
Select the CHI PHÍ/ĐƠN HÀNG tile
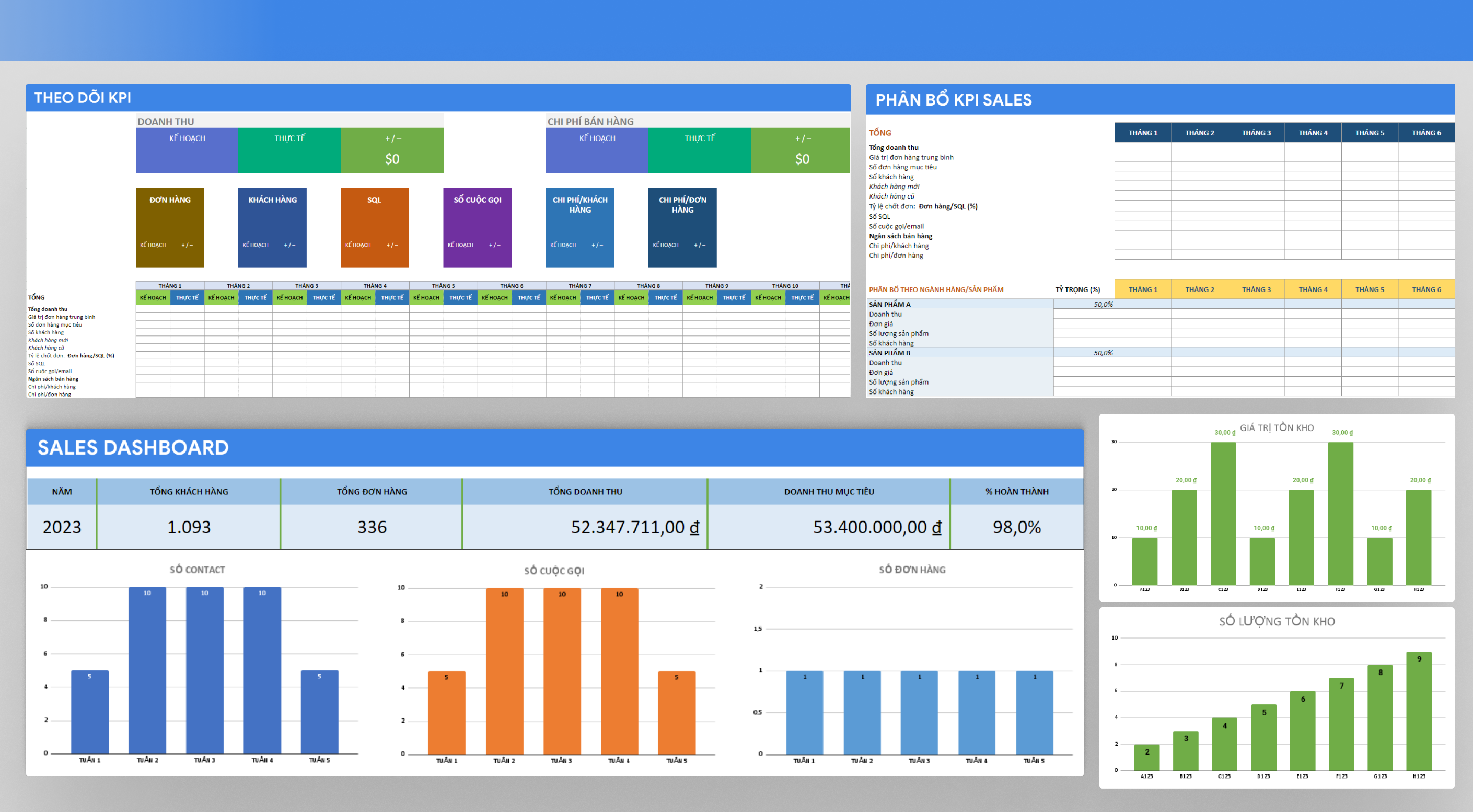point(682,227)
